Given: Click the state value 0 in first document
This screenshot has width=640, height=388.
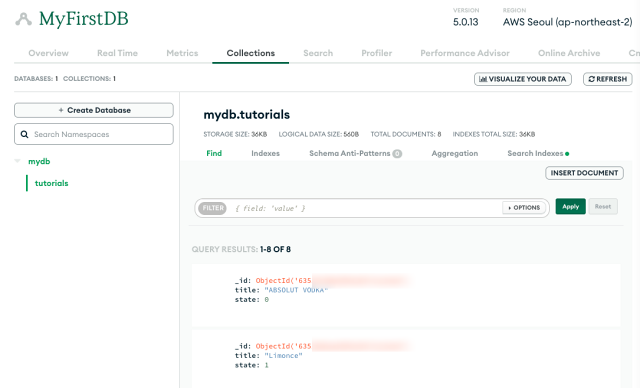Looking at the screenshot, I should pos(267,299).
